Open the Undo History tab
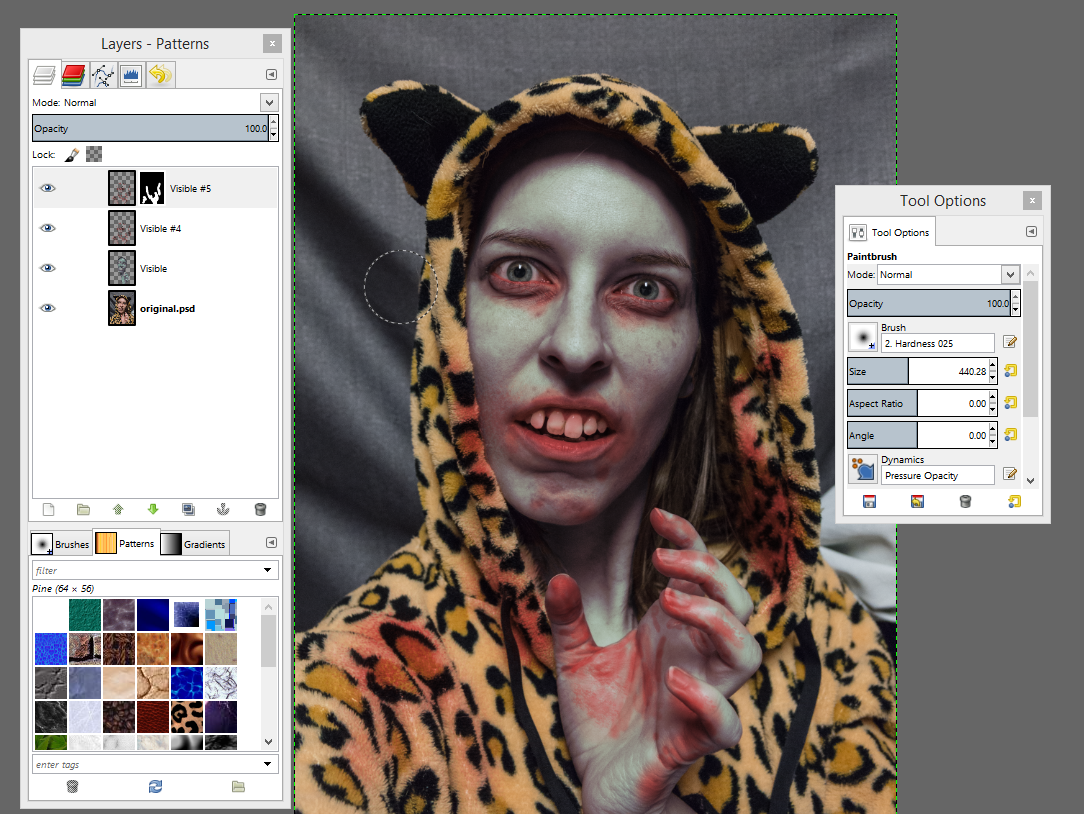Viewport: 1084px width, 814px height. point(160,74)
